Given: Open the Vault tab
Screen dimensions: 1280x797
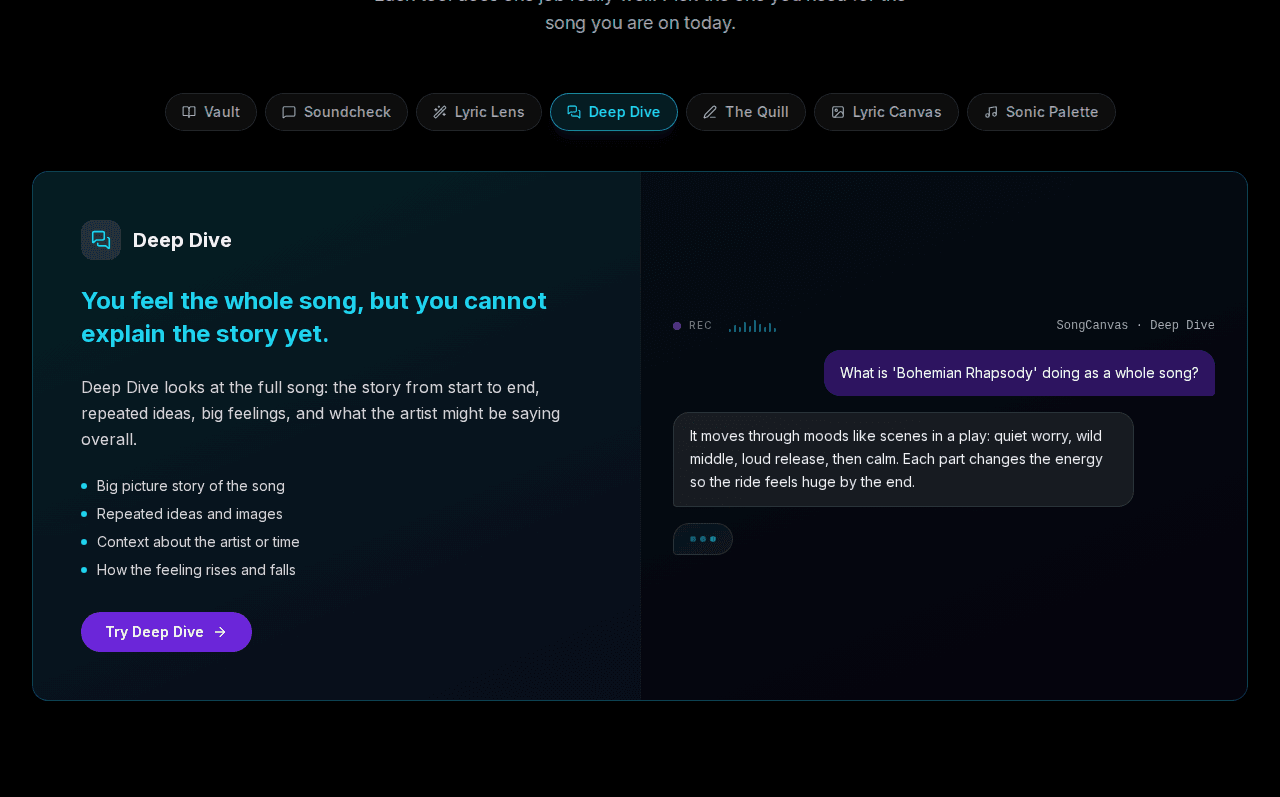Looking at the screenshot, I should point(211,112).
